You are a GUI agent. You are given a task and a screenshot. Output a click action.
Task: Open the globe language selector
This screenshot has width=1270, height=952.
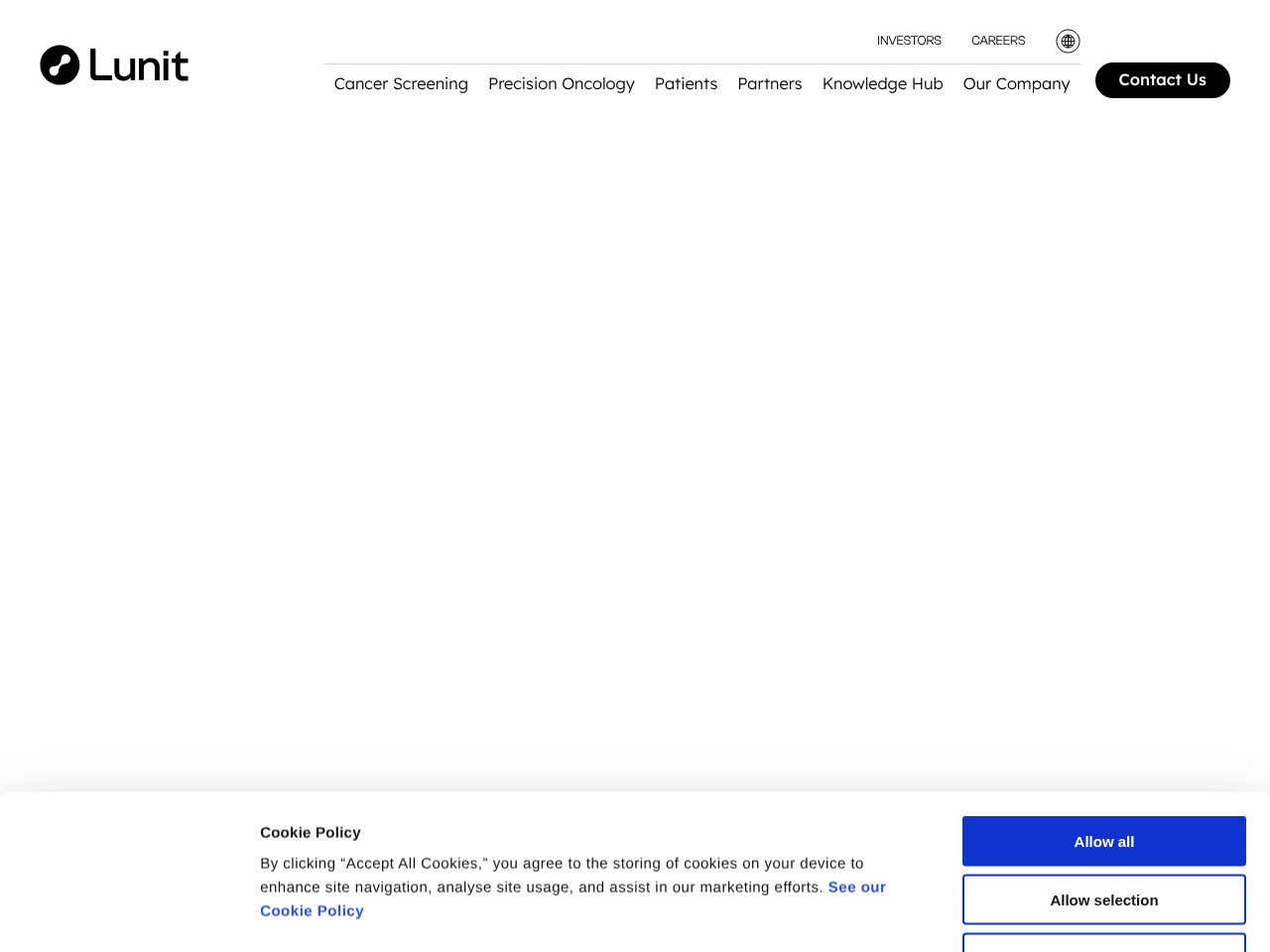1068,41
